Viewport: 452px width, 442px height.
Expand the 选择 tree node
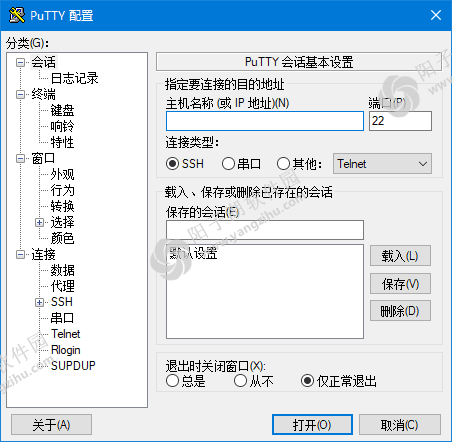(x=39, y=222)
